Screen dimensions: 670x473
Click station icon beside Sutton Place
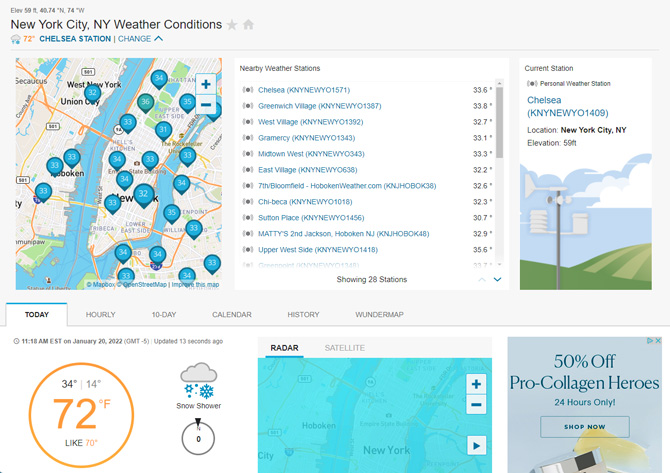[x=248, y=217]
